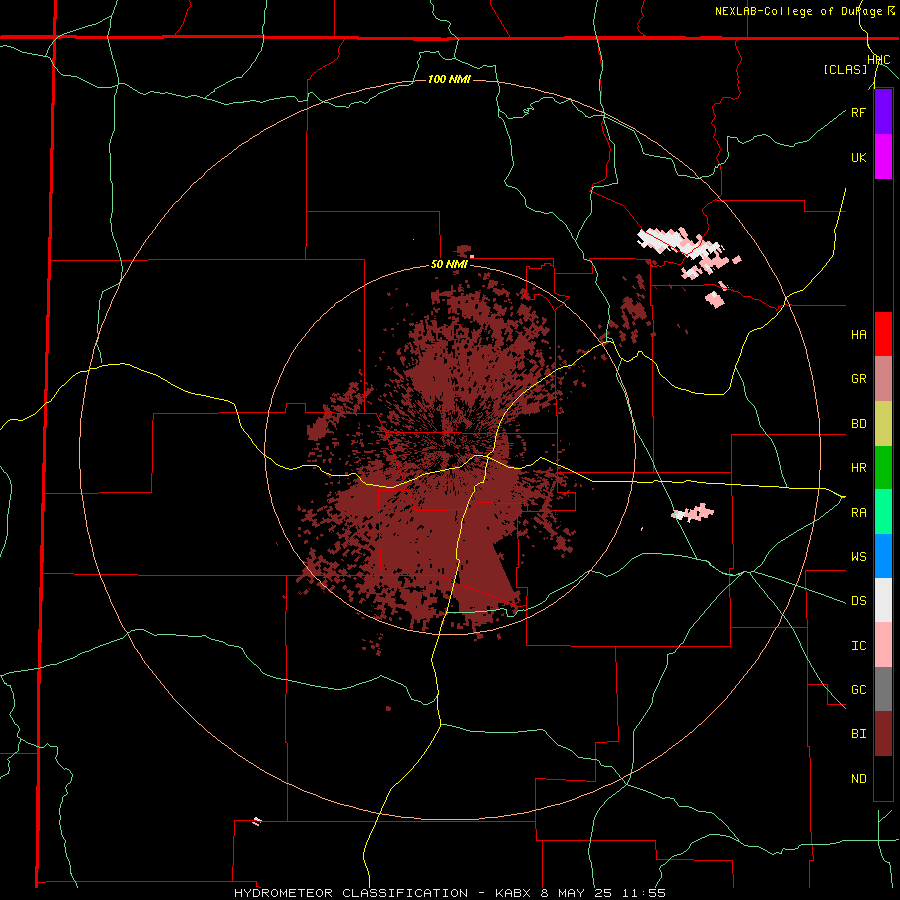Click the 50 NMI range ring label

(x=449, y=265)
